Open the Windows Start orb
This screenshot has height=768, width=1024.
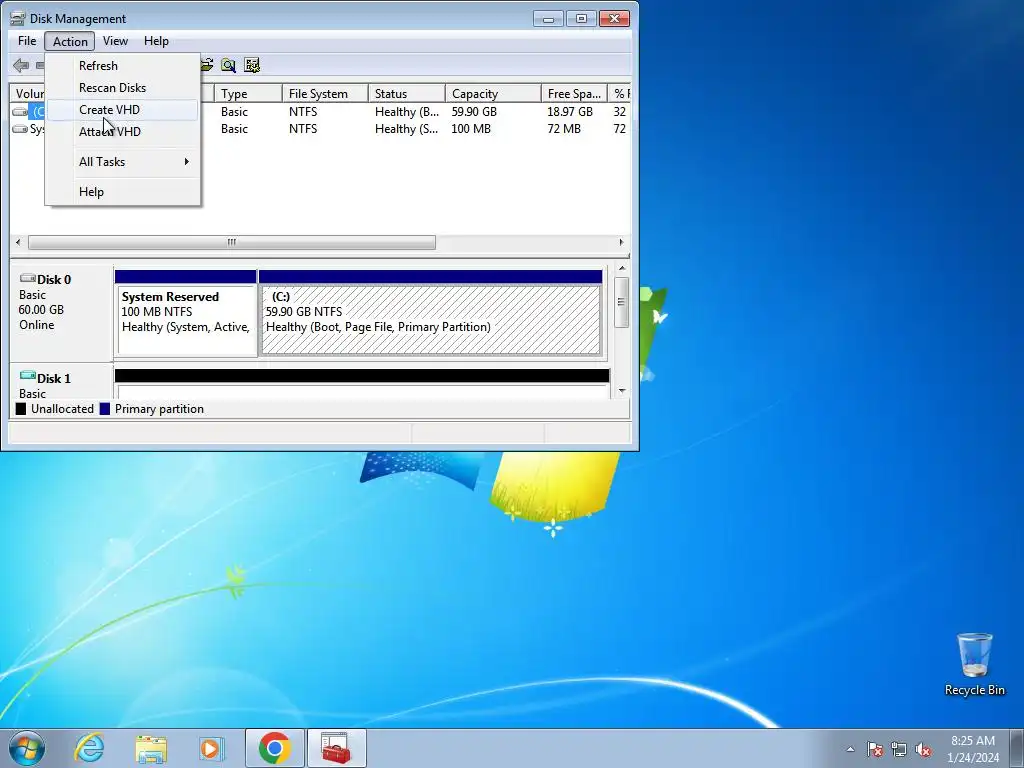pos(27,748)
